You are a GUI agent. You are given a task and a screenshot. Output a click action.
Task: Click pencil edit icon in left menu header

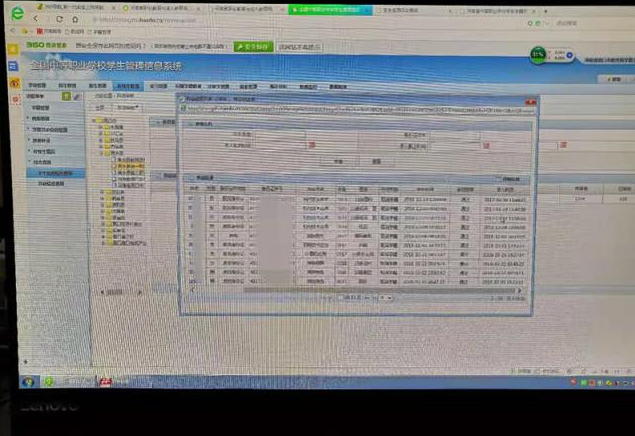pos(77,96)
